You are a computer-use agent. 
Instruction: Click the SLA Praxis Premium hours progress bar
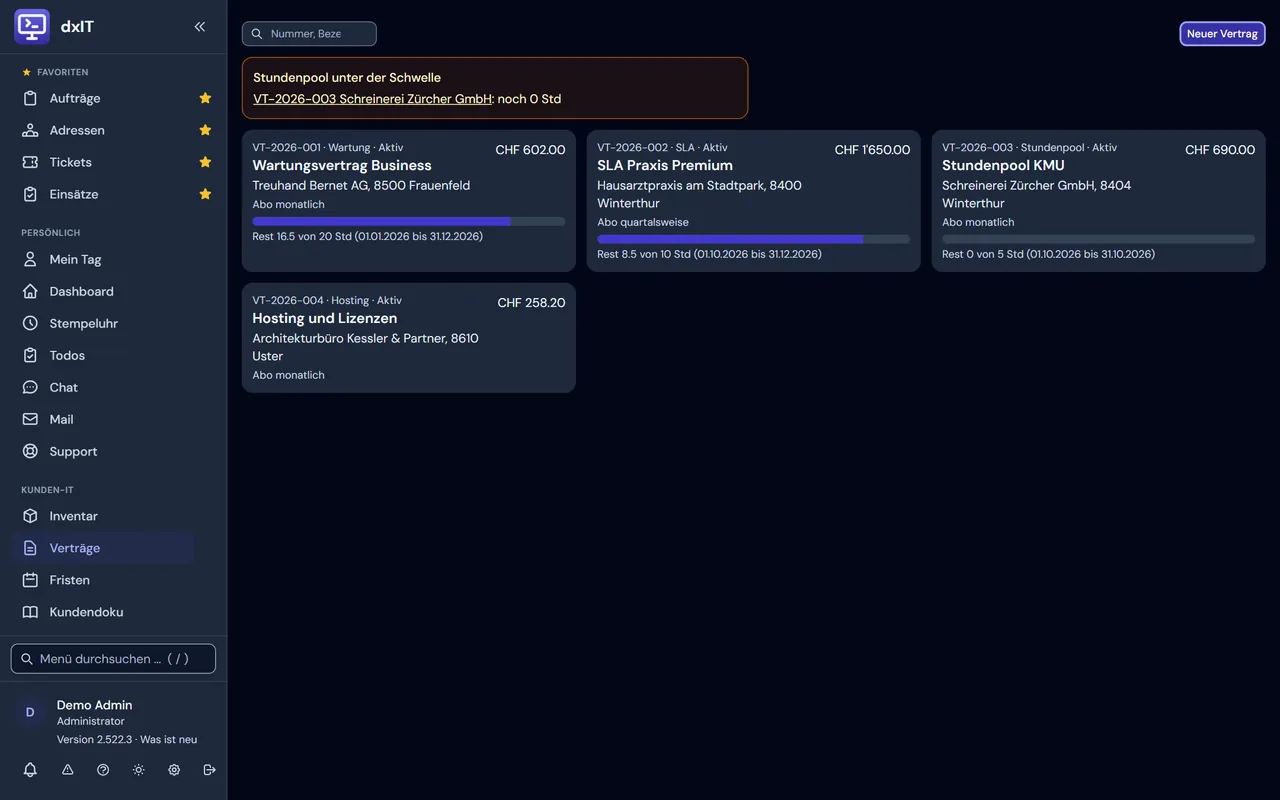pyautogui.click(x=753, y=239)
